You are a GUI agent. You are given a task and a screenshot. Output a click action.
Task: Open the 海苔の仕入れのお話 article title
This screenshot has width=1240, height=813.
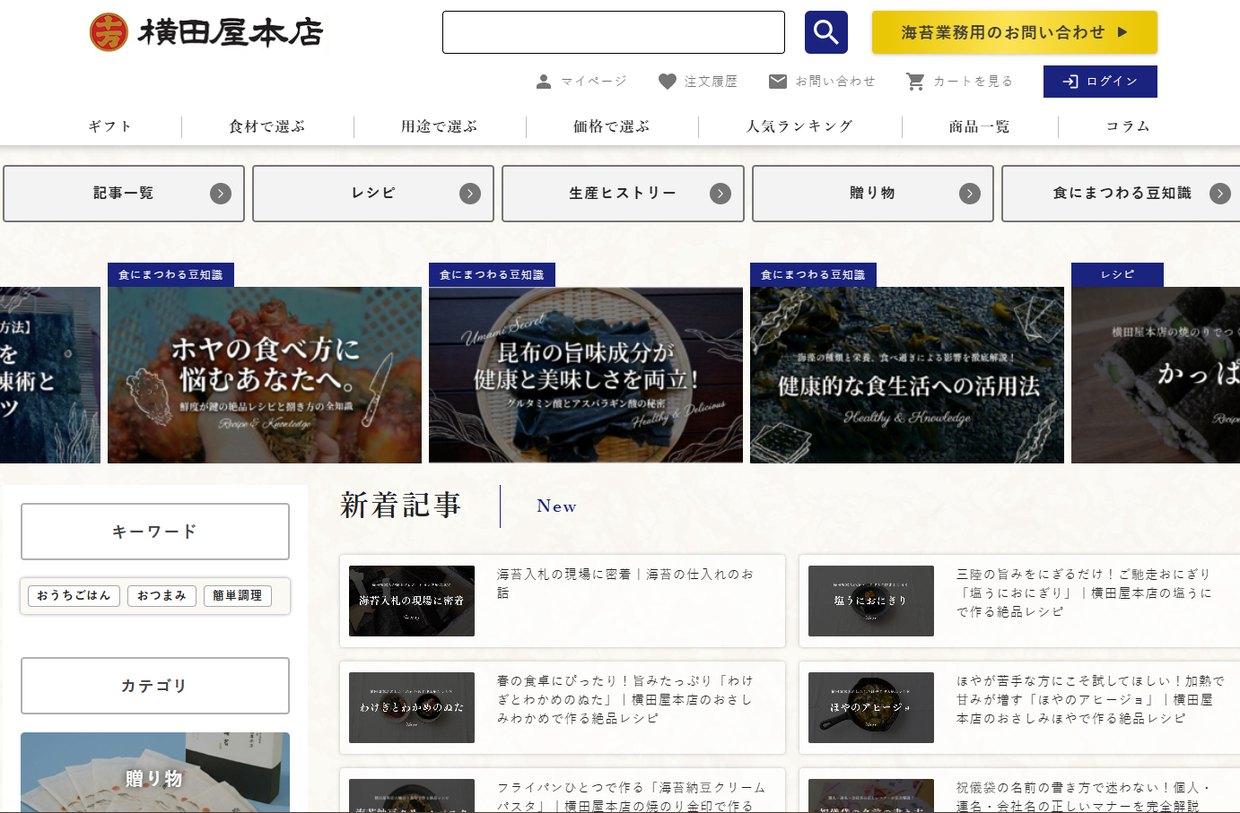coord(625,583)
